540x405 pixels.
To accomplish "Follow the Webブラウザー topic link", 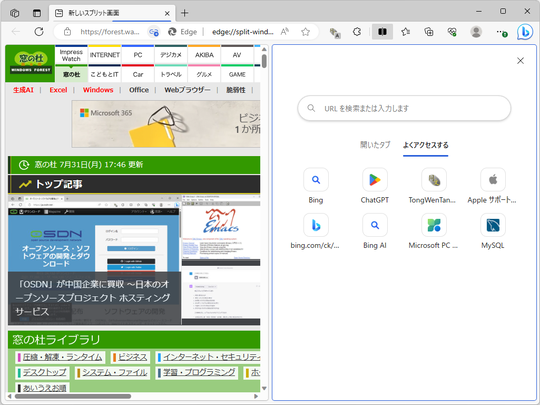I will coord(187,90).
